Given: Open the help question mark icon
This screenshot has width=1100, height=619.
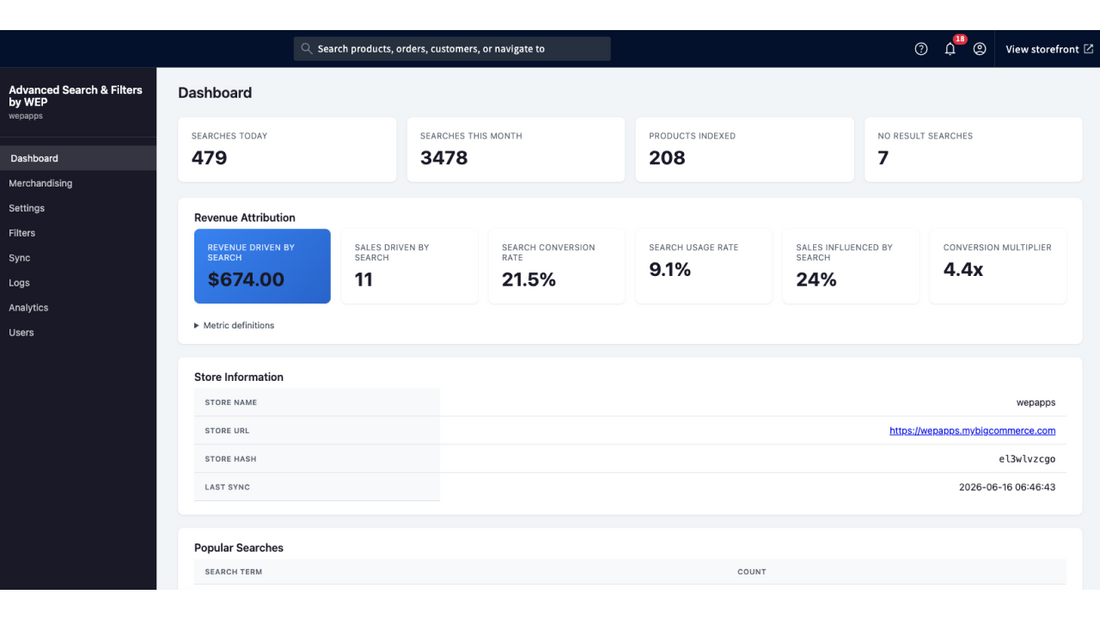Looking at the screenshot, I should (921, 49).
